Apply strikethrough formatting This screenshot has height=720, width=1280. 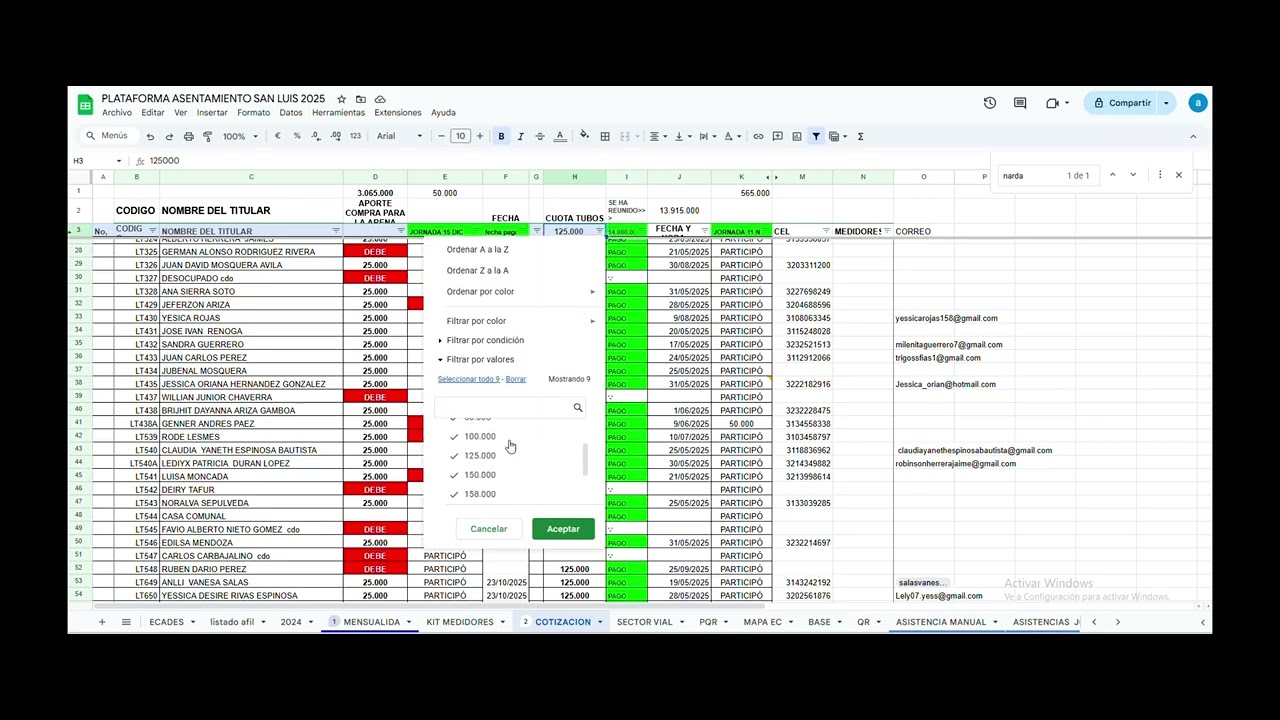coord(540,136)
